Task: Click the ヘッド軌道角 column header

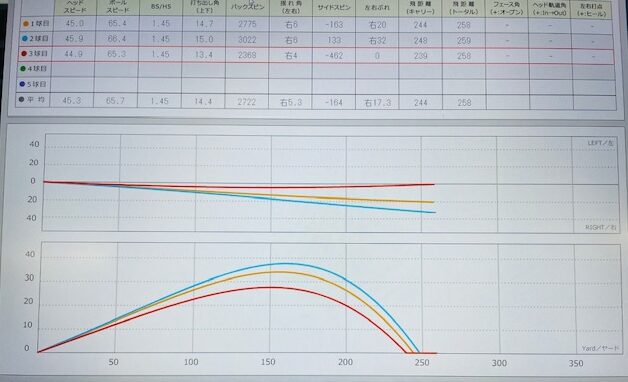Action: pos(550,9)
